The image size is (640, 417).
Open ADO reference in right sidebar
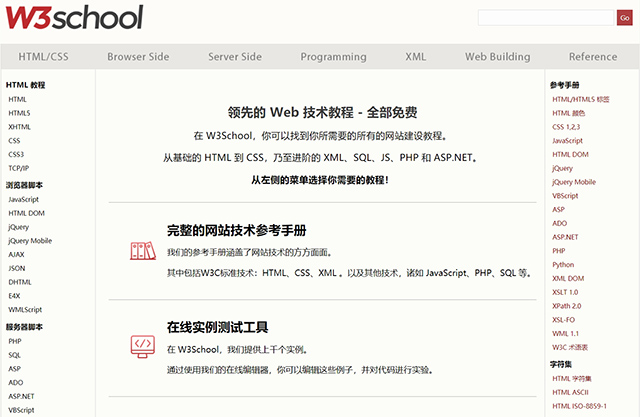tap(560, 224)
